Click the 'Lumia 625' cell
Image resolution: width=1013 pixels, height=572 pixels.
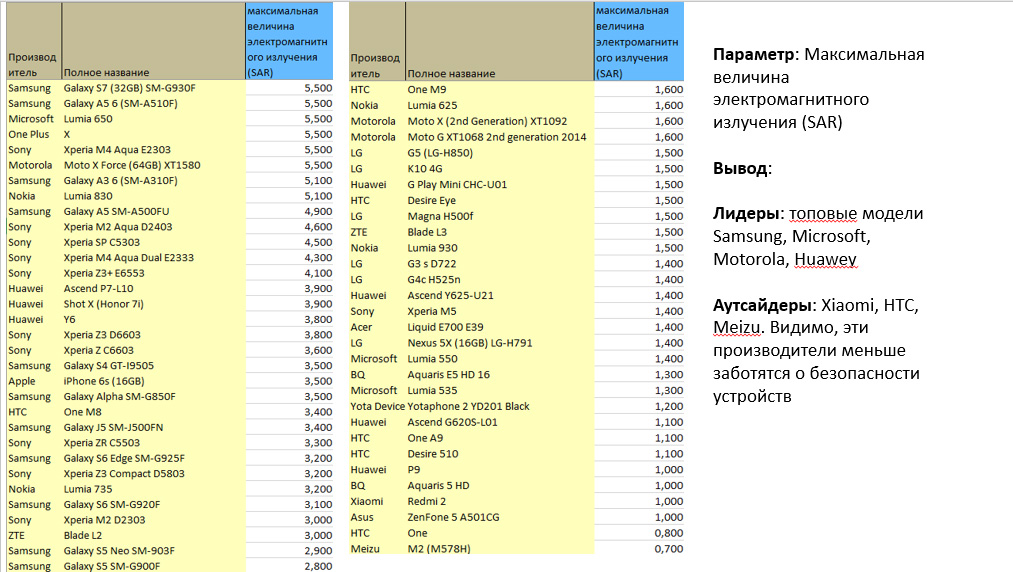pyautogui.click(x=500, y=105)
